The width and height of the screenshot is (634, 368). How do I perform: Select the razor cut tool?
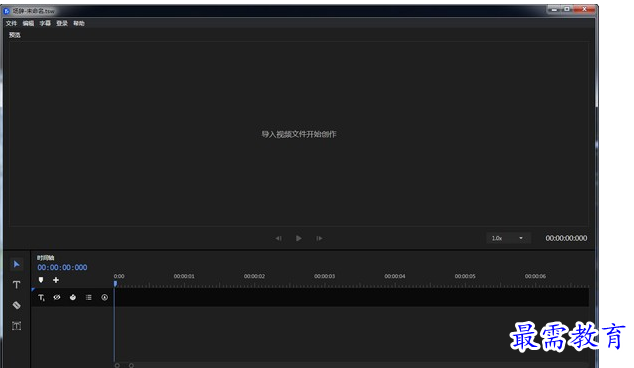click(17, 305)
